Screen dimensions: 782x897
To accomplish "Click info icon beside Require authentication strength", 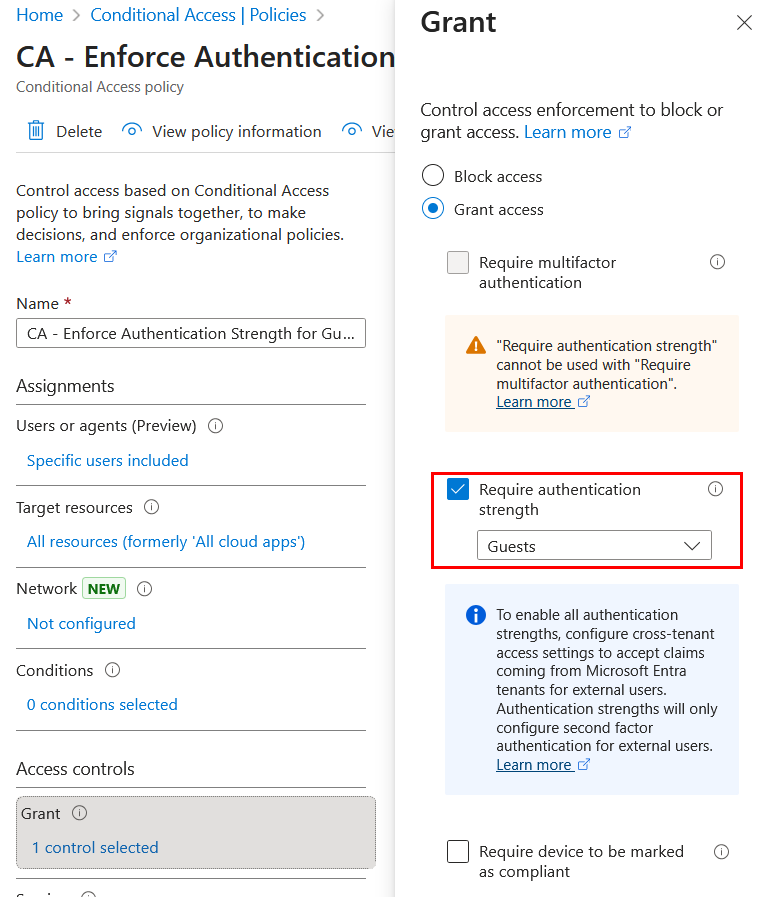I will (x=715, y=489).
